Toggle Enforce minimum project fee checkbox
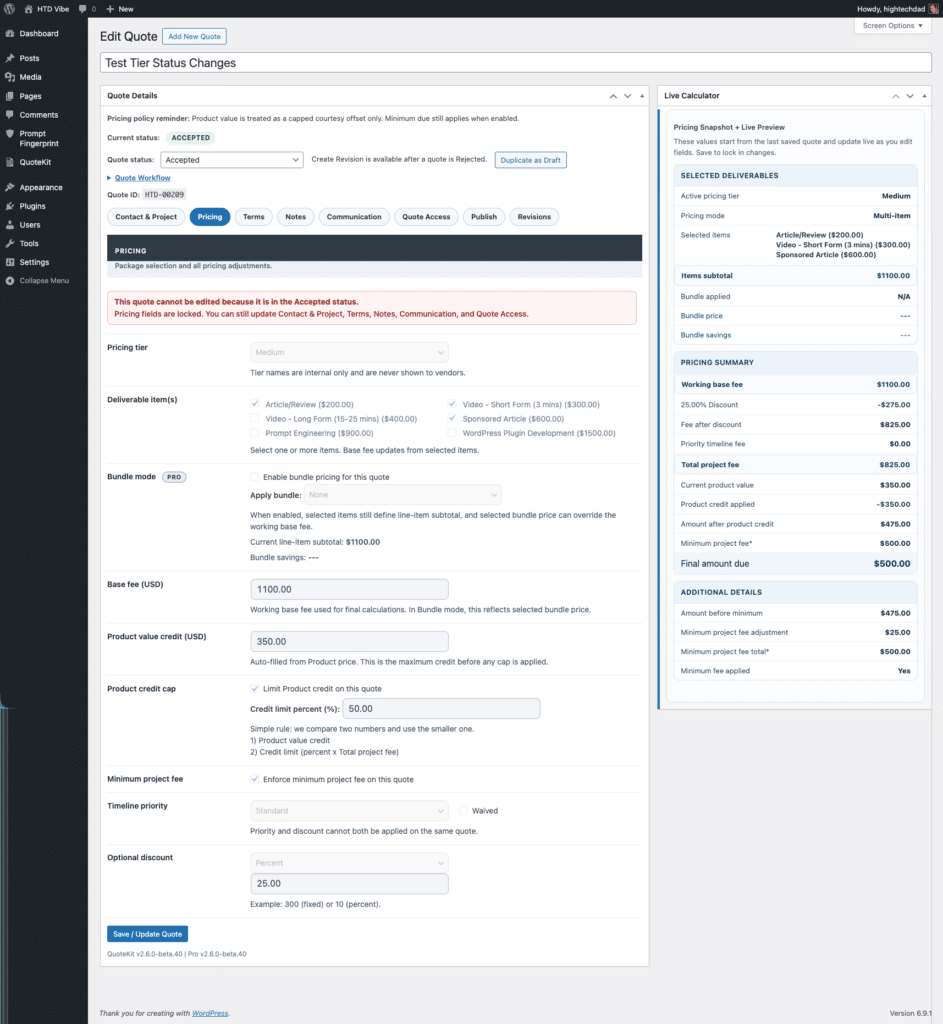This screenshot has width=943, height=1024. [255, 779]
